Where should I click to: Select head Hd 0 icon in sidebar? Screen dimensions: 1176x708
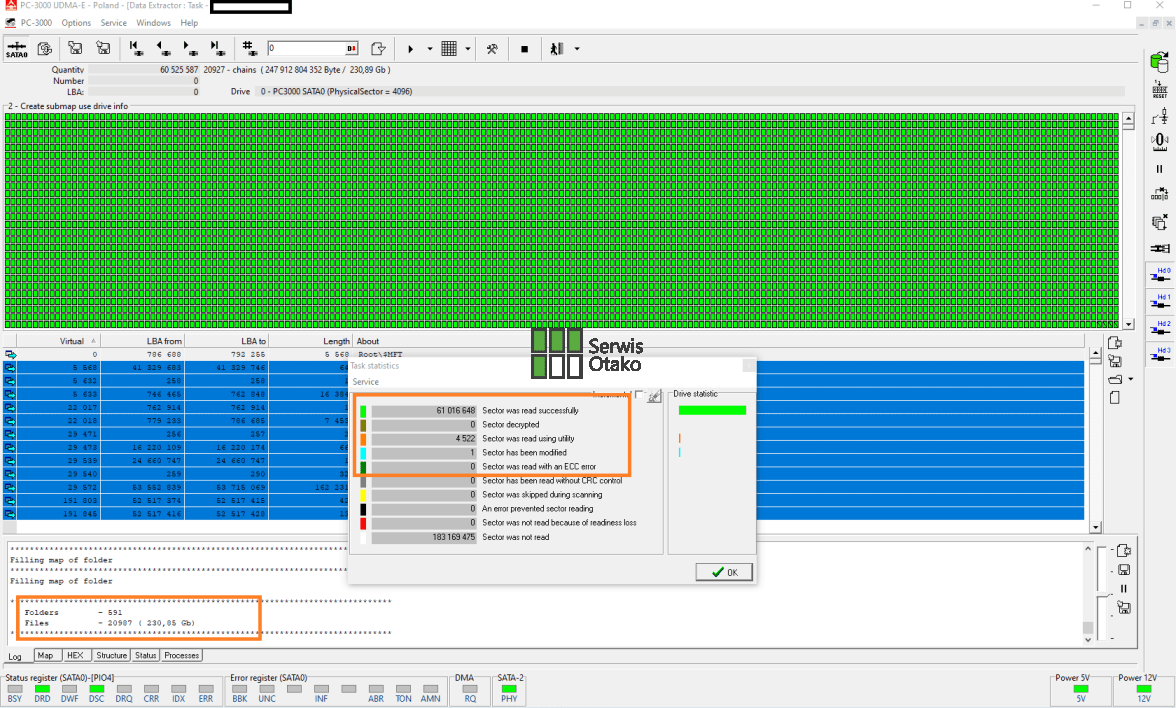click(1160, 274)
